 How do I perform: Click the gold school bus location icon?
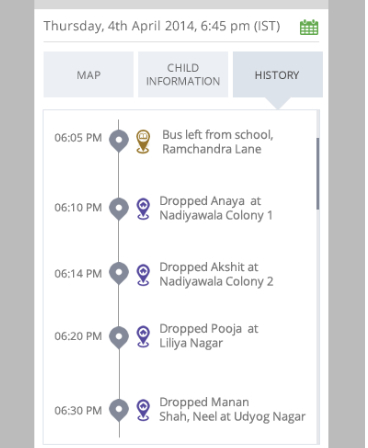pyautogui.click(x=143, y=141)
